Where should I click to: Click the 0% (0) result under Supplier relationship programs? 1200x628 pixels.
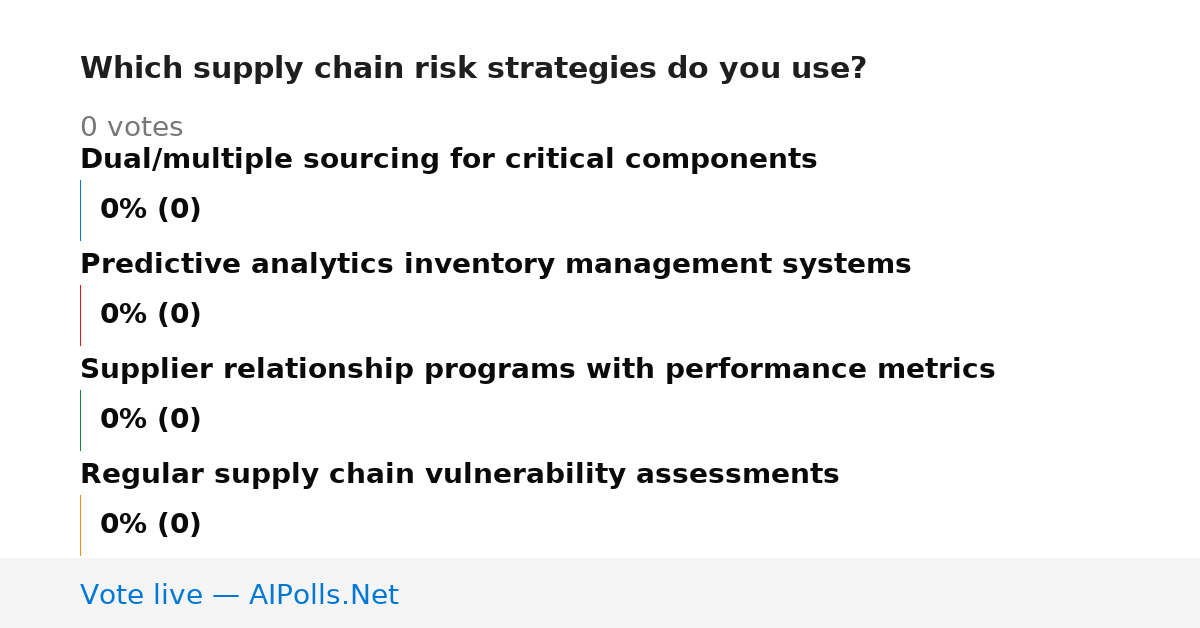(x=150, y=420)
